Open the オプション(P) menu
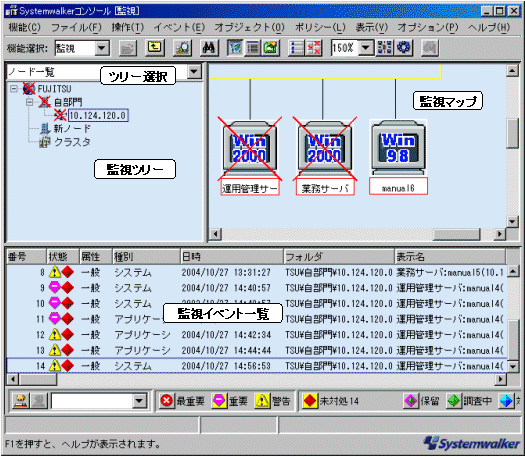This screenshot has width=525, height=457. pyautogui.click(x=428, y=27)
